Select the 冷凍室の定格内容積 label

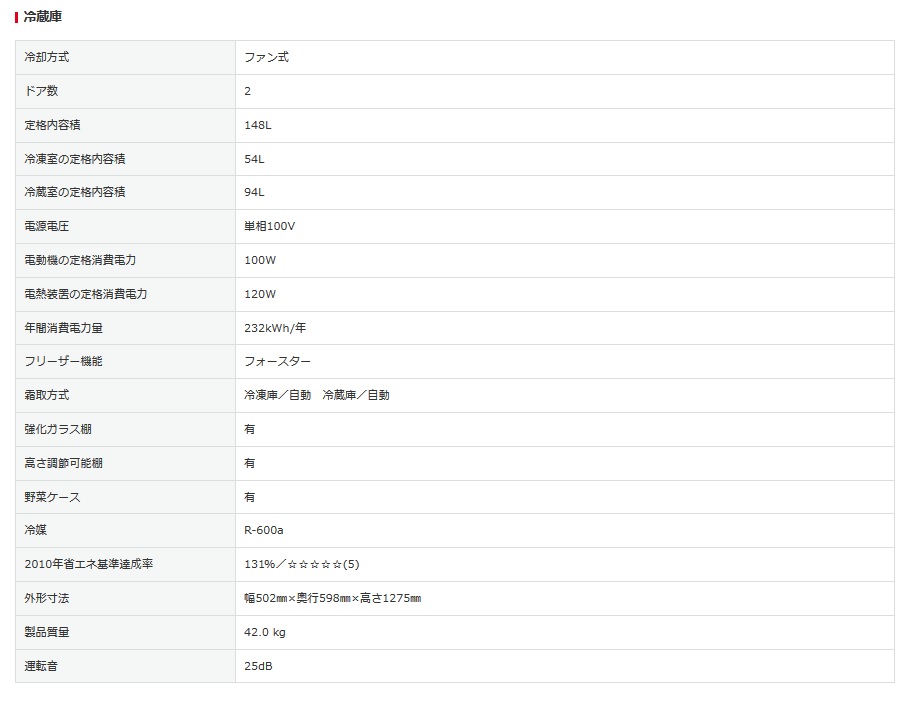(x=75, y=159)
